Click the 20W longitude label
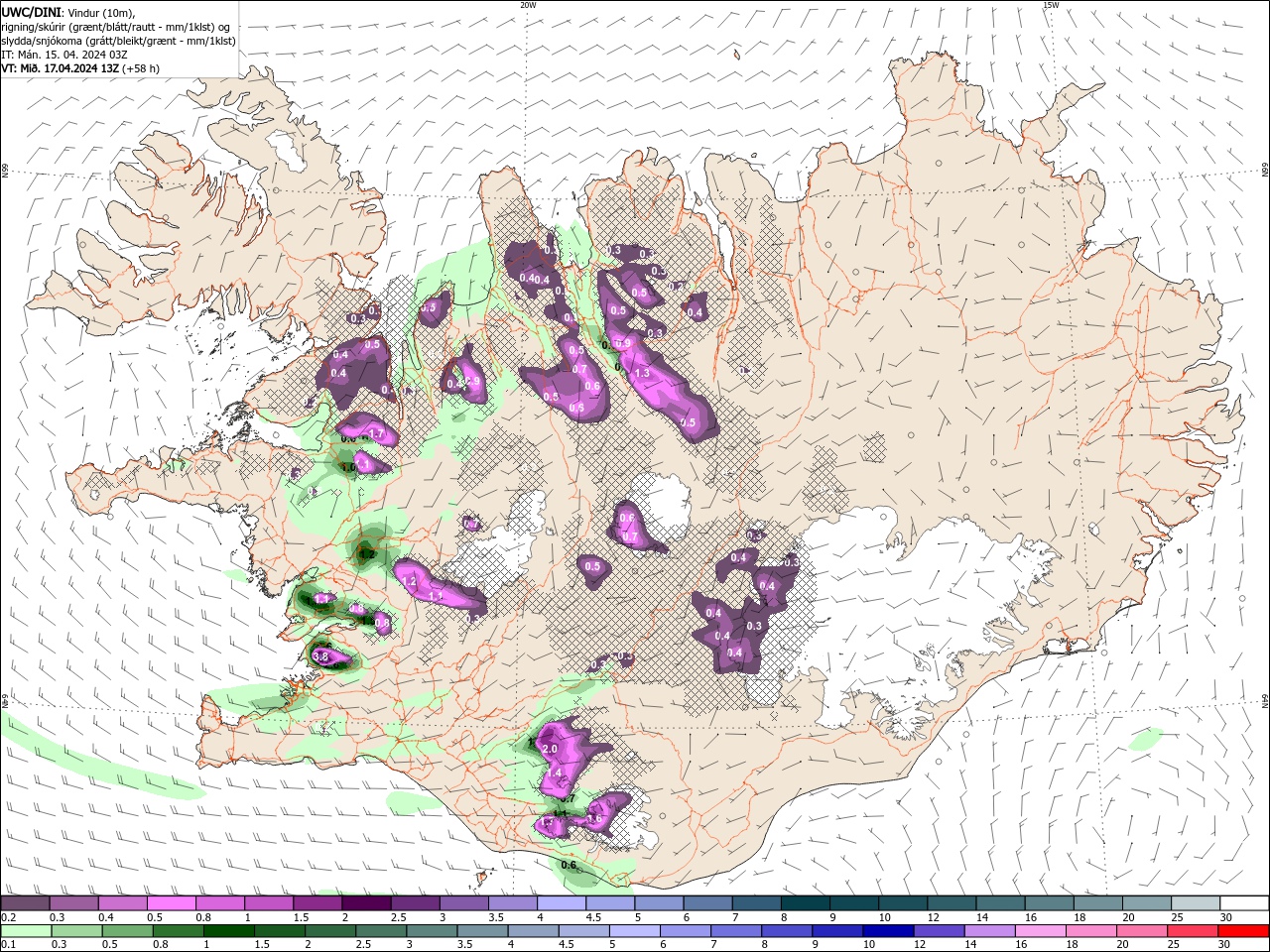The width and height of the screenshot is (1270, 952). click(x=528, y=5)
